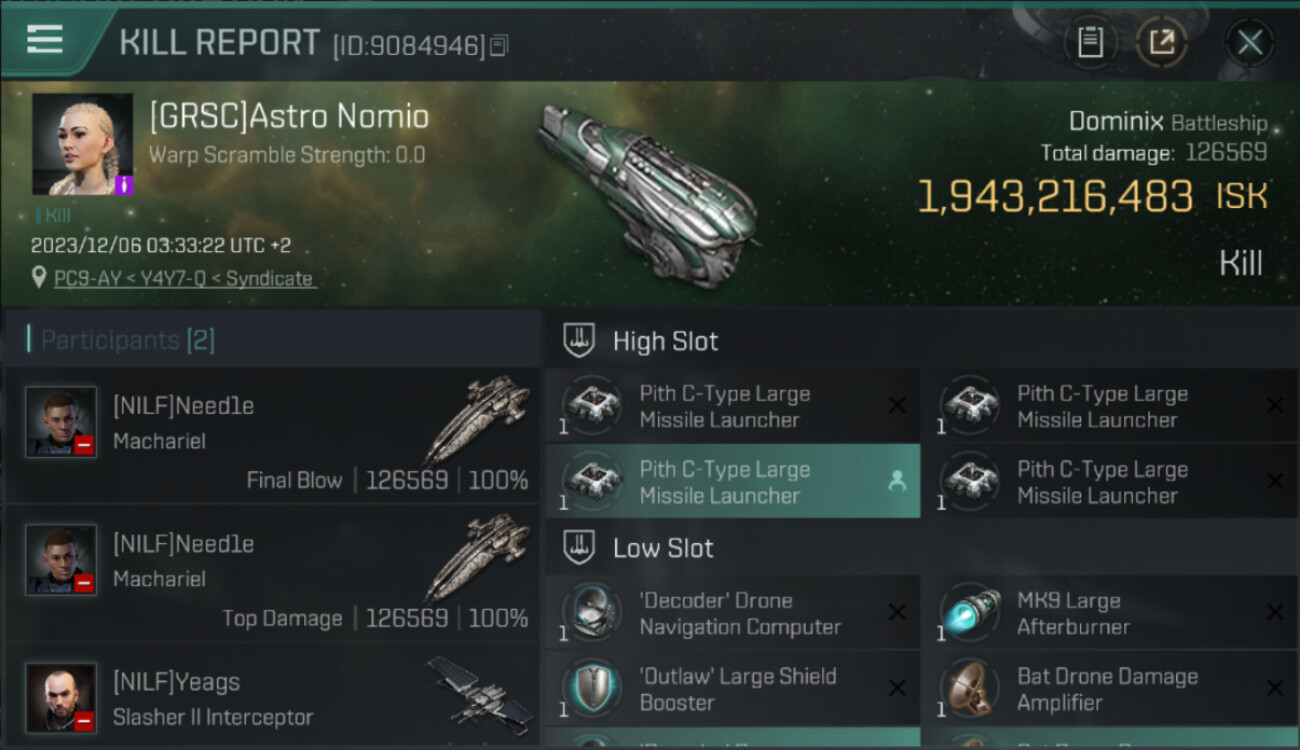Select the Yeags pilot portrait
This screenshot has width=1300, height=750.
[x=61, y=696]
